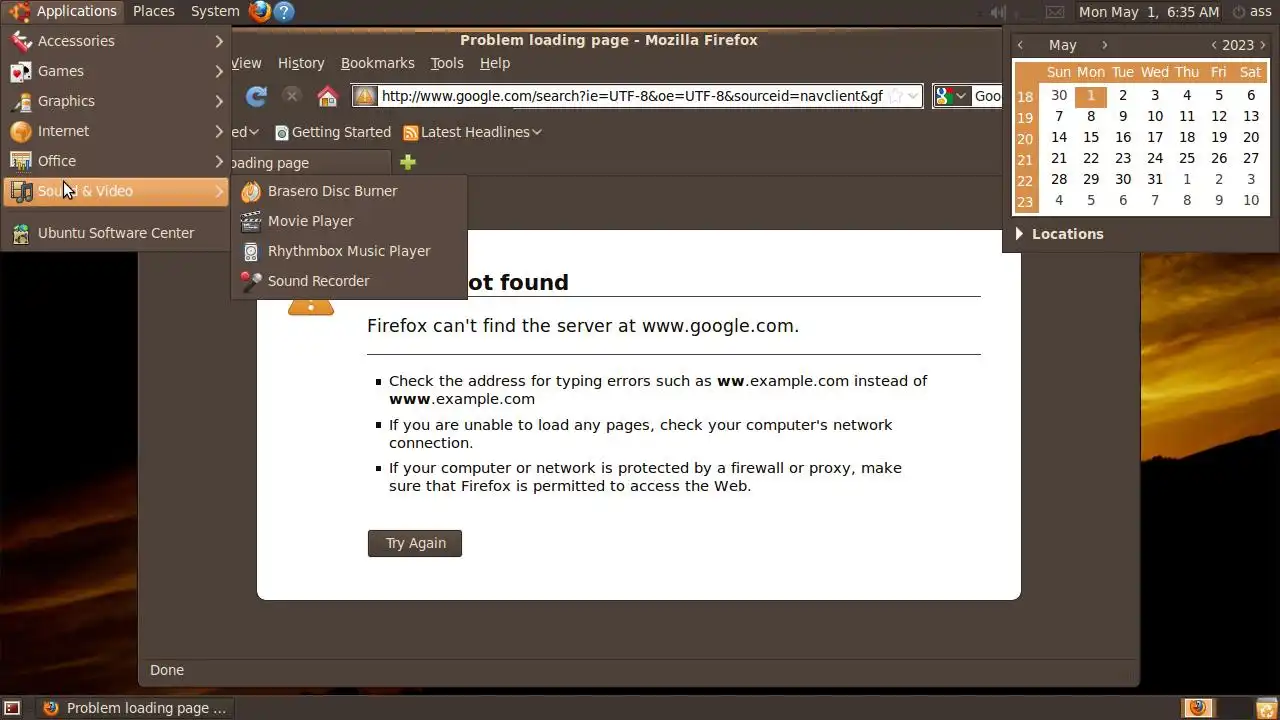Click the Firefox launcher in top panel
1280x720 pixels.
tap(260, 11)
